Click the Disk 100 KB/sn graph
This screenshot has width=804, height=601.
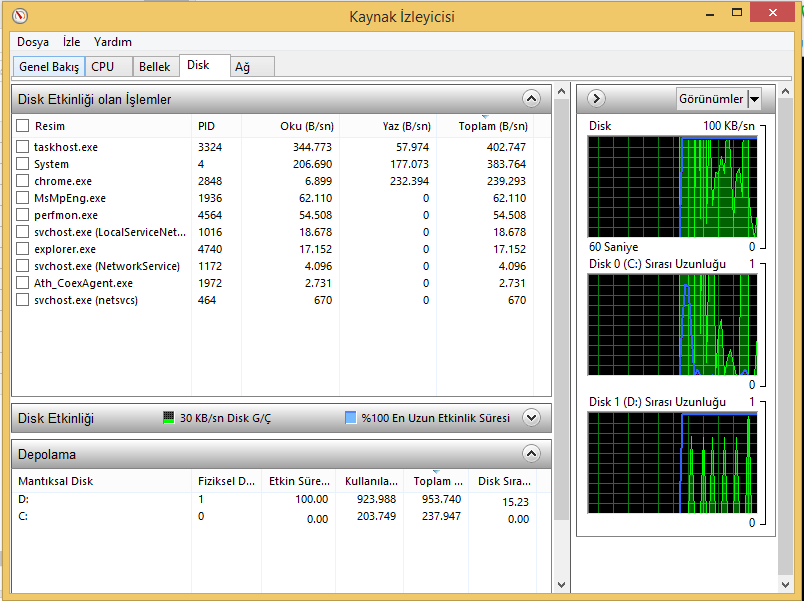pos(672,187)
